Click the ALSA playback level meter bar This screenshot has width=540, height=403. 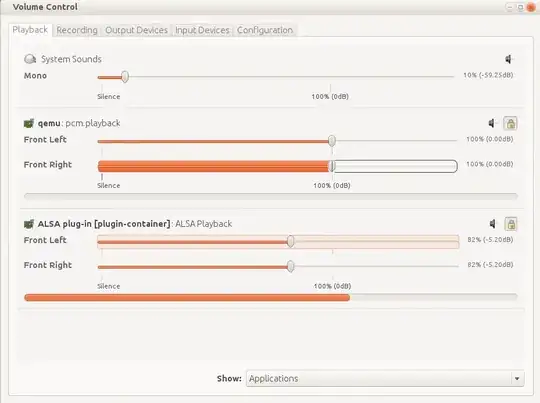(x=271, y=297)
